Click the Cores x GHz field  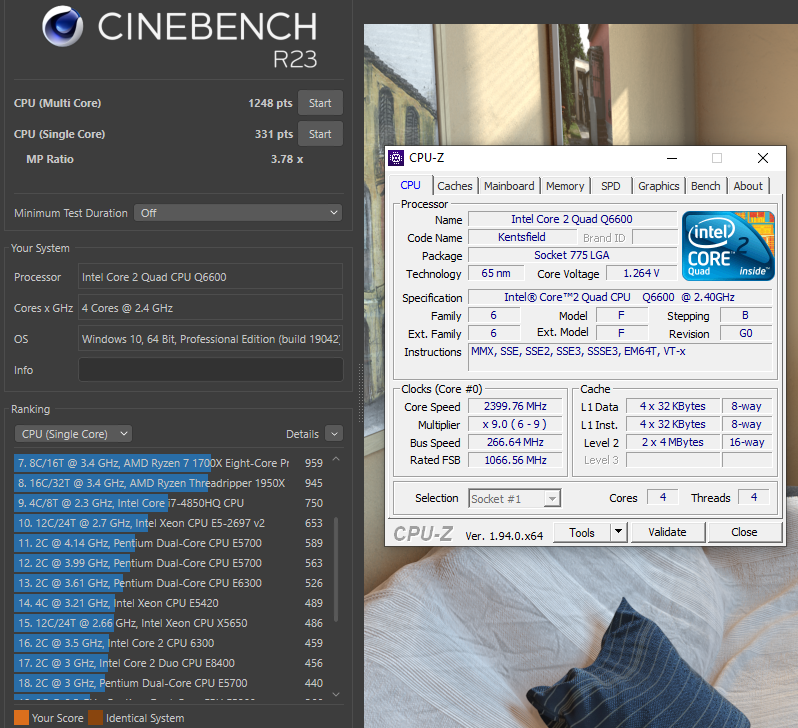(211, 307)
